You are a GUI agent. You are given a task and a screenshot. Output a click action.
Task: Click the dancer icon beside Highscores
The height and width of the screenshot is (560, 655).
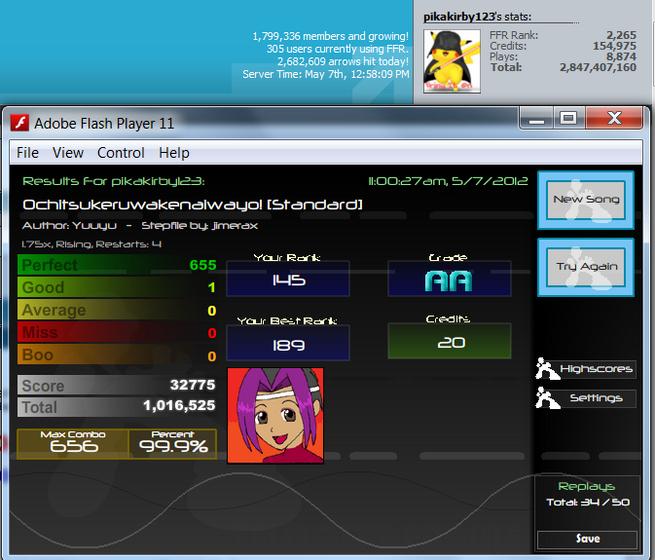click(547, 369)
